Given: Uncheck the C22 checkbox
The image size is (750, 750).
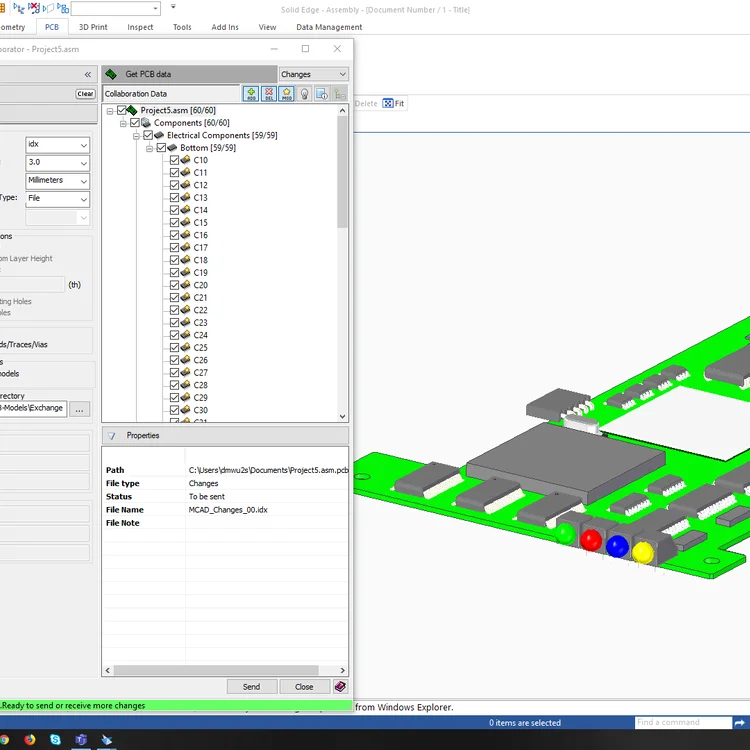Looking at the screenshot, I should point(175,310).
